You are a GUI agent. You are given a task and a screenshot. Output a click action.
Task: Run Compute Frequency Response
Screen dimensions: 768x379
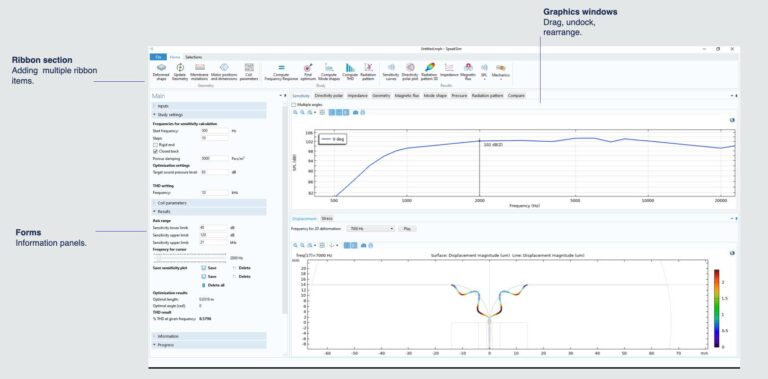281,71
